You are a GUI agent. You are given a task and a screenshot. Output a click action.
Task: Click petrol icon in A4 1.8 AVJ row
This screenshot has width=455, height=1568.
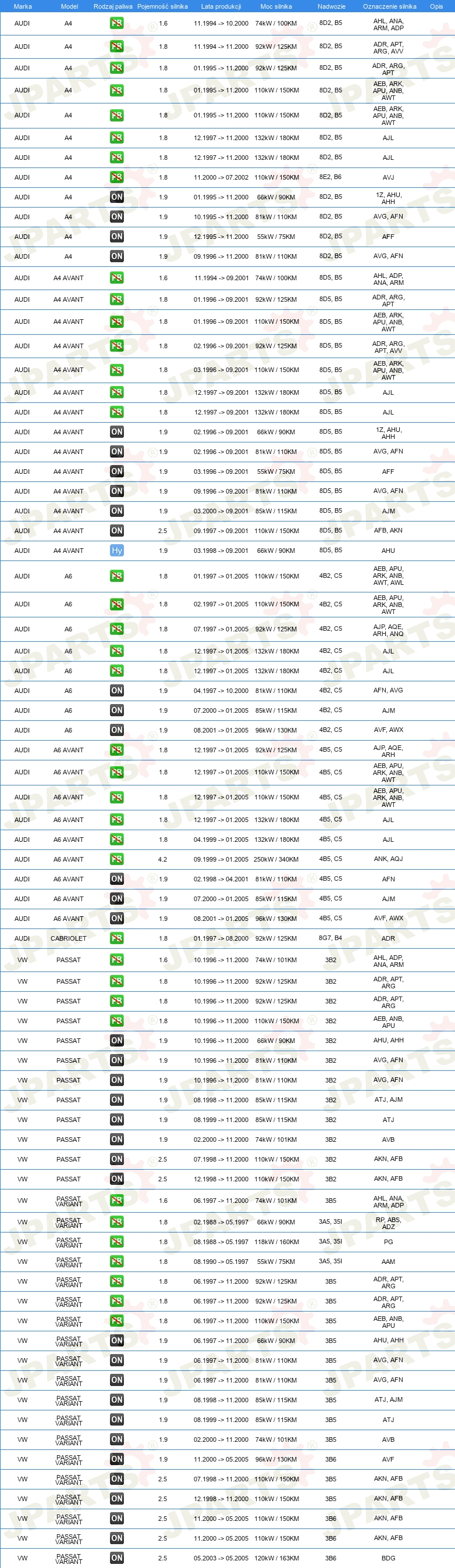tap(117, 177)
